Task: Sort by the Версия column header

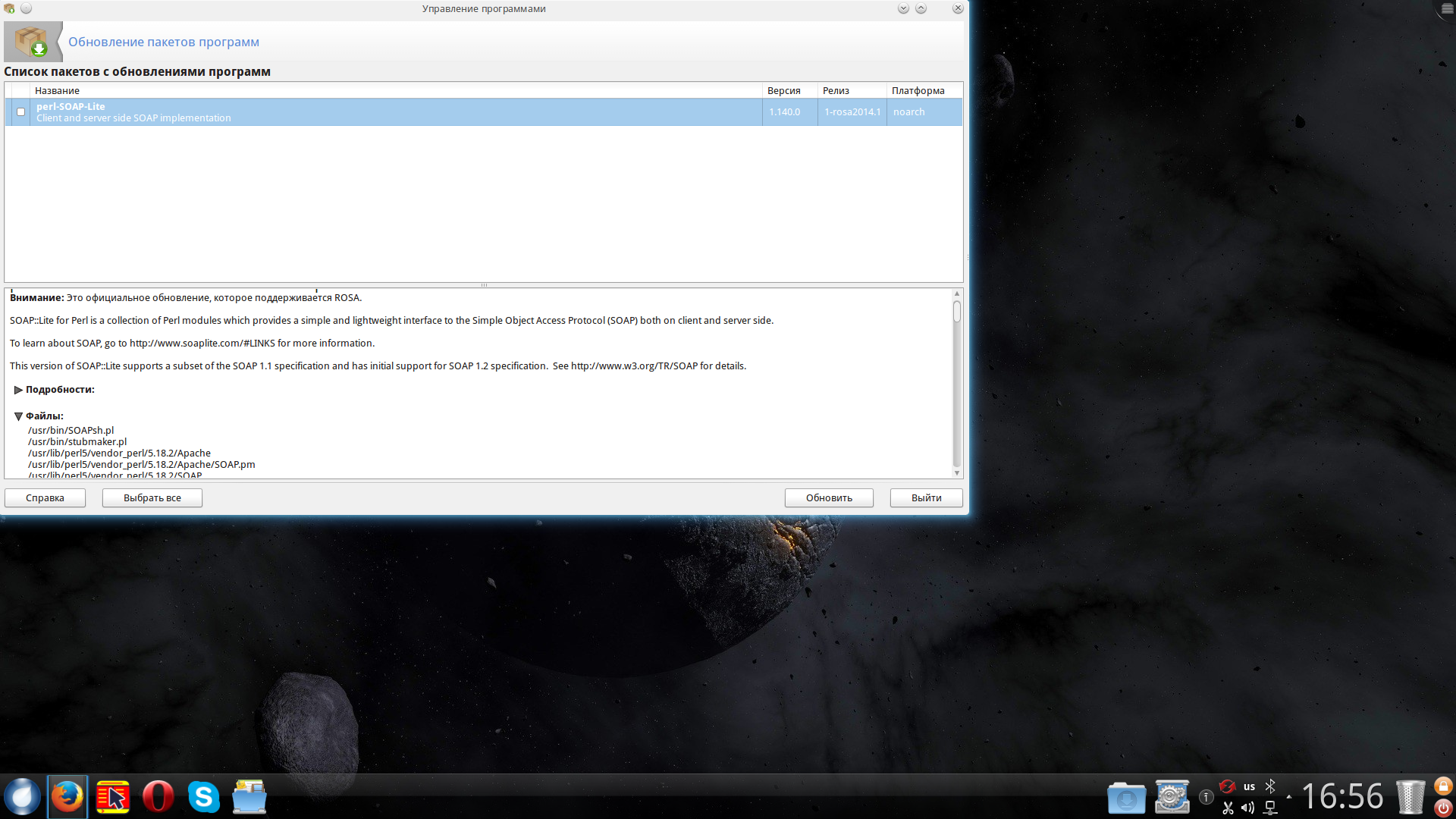Action: (x=783, y=91)
